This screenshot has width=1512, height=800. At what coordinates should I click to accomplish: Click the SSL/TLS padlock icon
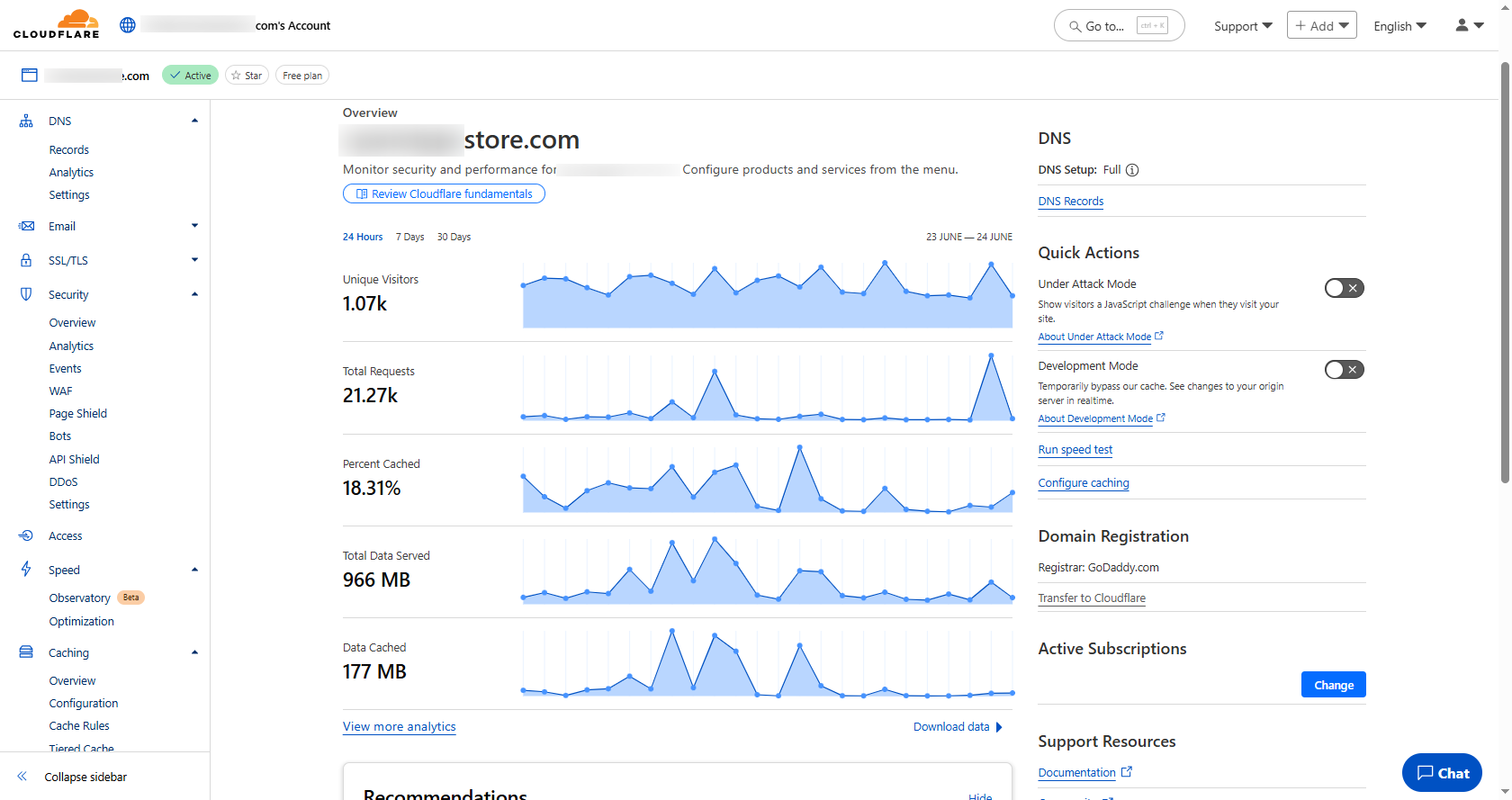[26, 260]
